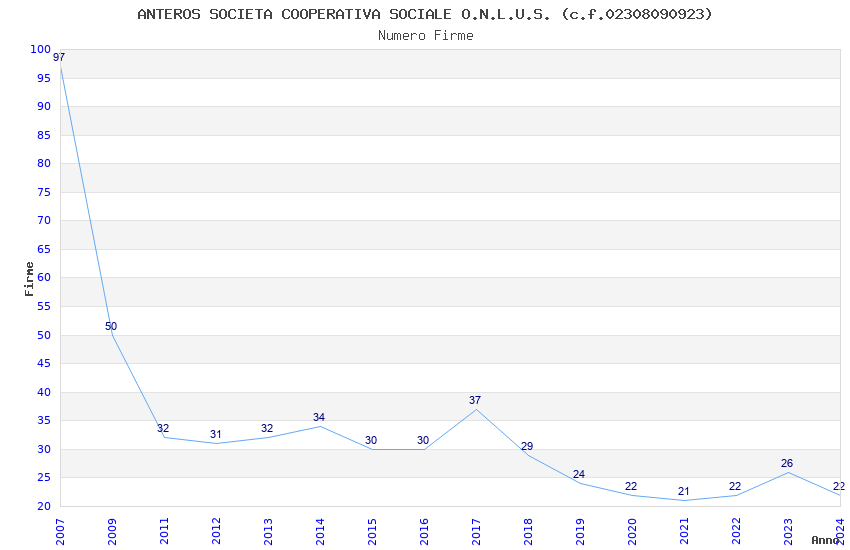Click data label 31 above year 2012
Image resolution: width=850 pixels, height=550 pixels.
[x=216, y=434]
